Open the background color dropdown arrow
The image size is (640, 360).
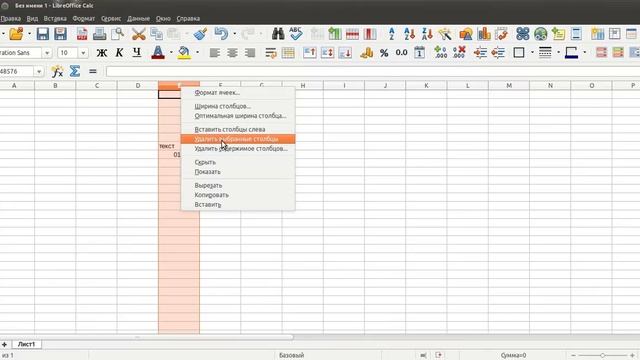click(x=198, y=53)
